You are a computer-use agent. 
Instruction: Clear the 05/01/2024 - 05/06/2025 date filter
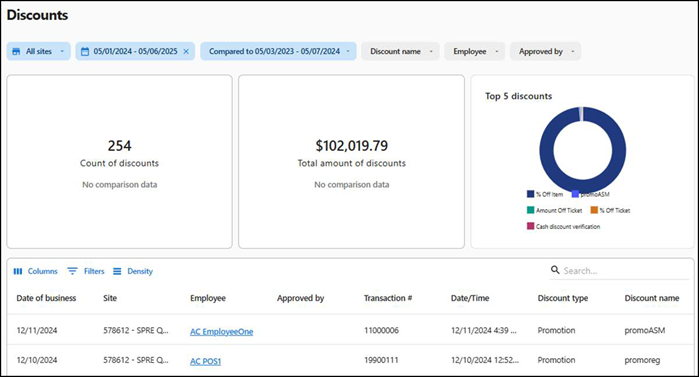186,51
